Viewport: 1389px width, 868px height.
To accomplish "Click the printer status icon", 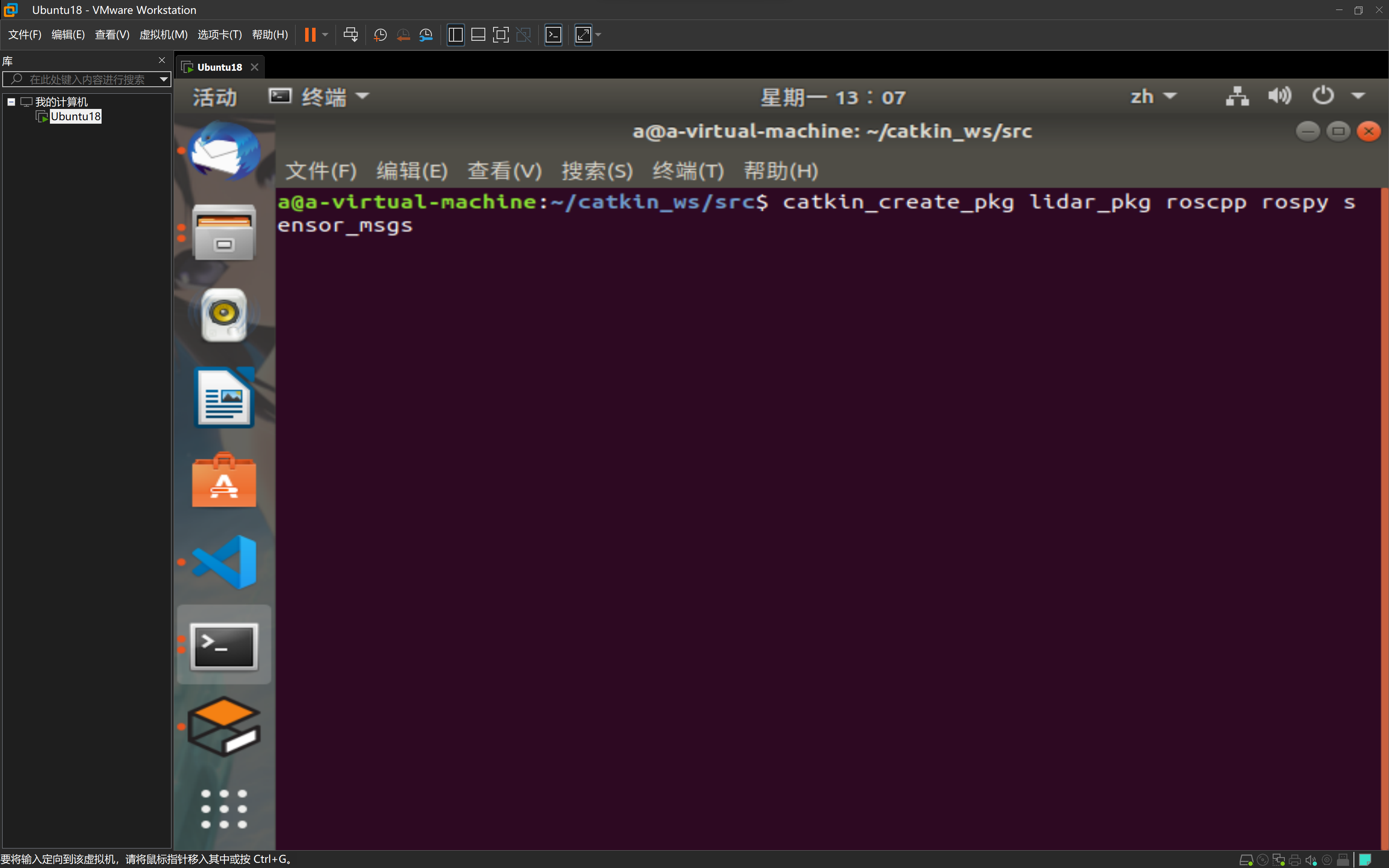I will pos(1295,859).
